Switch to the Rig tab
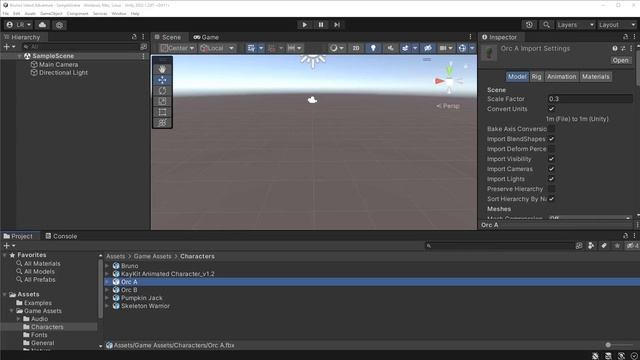640x360 pixels. (x=536, y=77)
